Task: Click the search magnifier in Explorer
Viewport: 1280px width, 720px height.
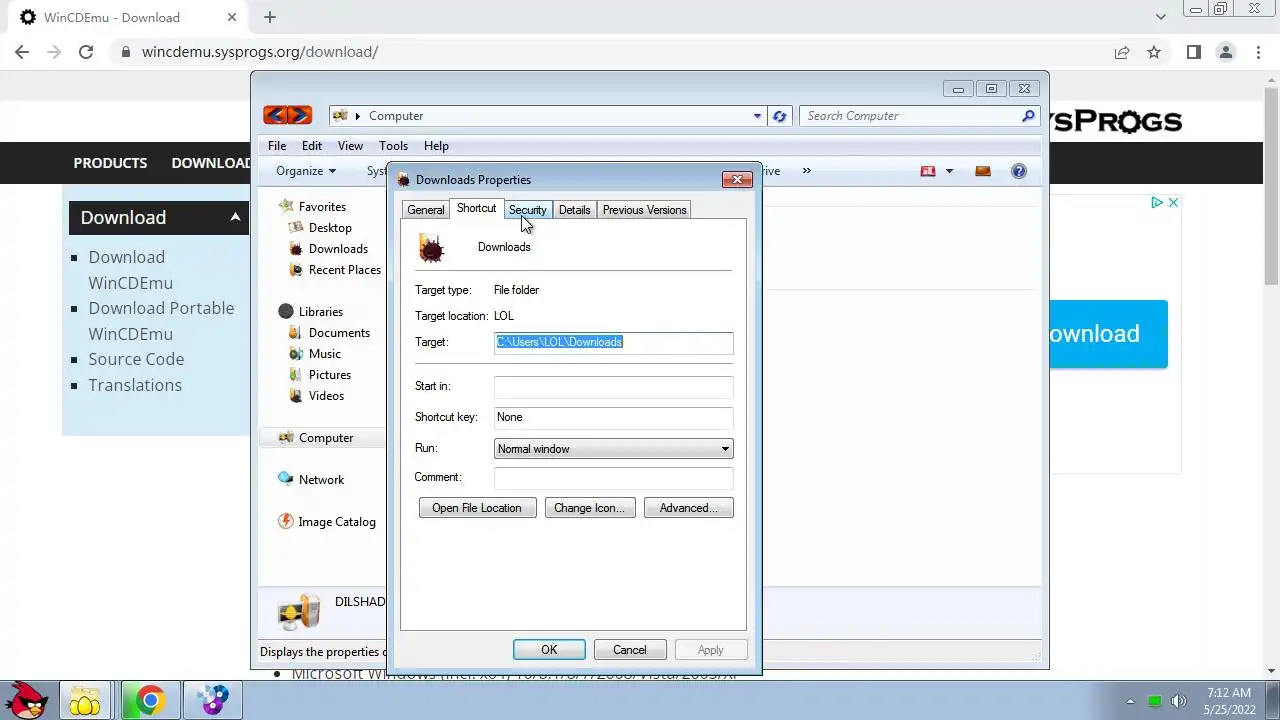Action: [x=1028, y=116]
